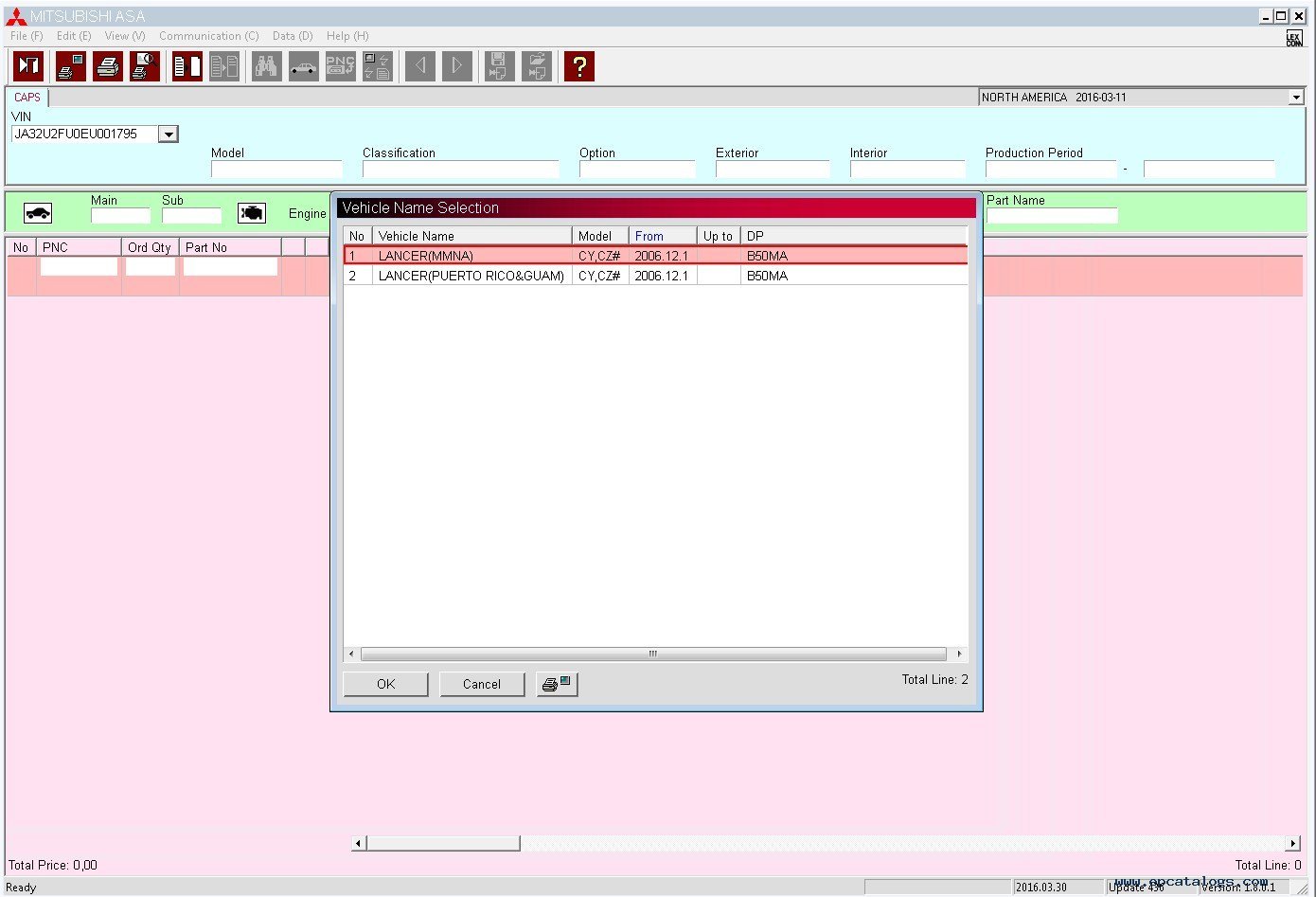
Task: Click Cancel in Vehicle Name Selection
Action: point(482,684)
